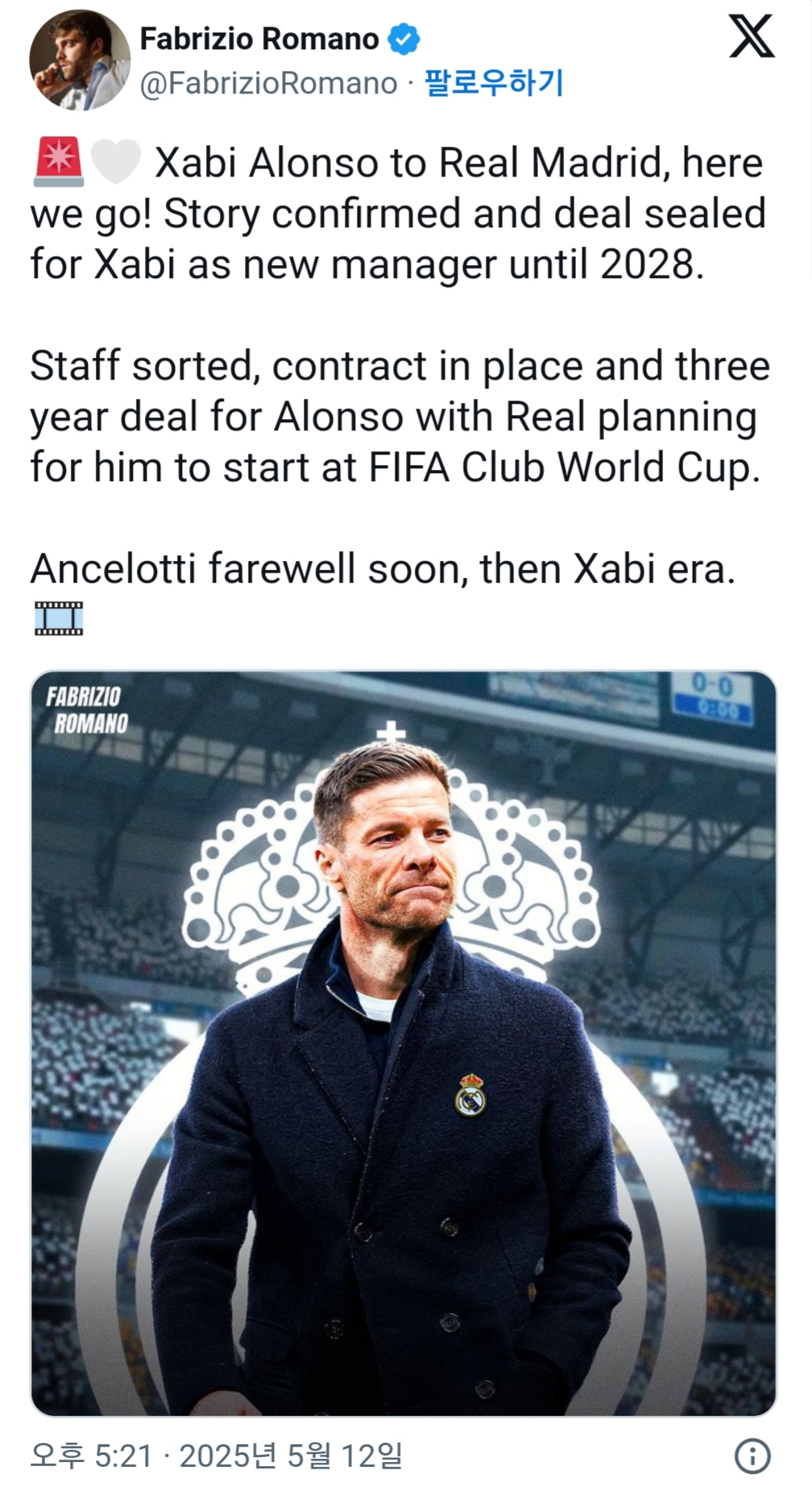
Task: Click the white heart emoji
Action: [116, 161]
